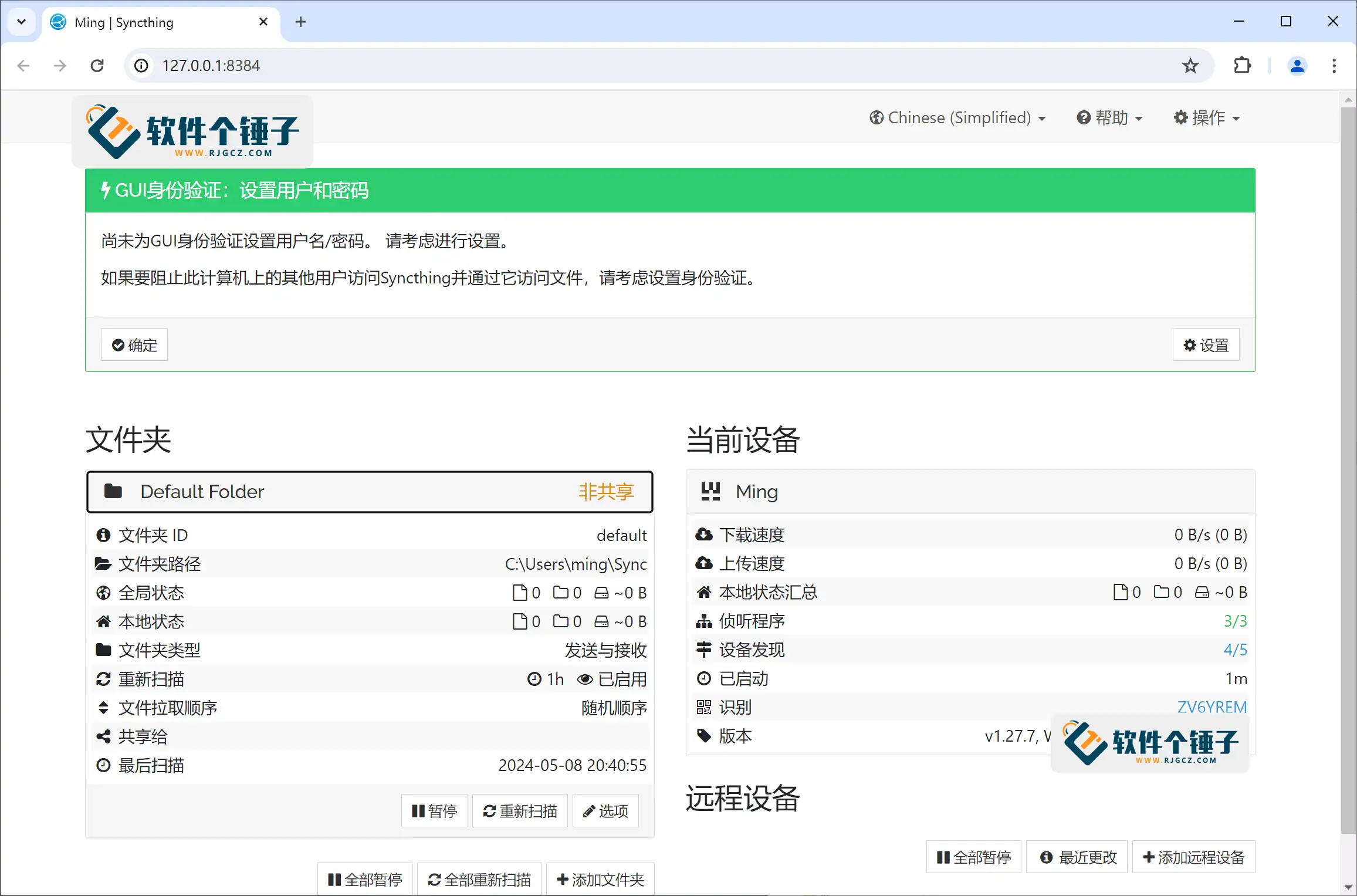1357x896 pixels.
Task: Click the refresh icon next to 重新扫描 row
Action: coord(103,679)
